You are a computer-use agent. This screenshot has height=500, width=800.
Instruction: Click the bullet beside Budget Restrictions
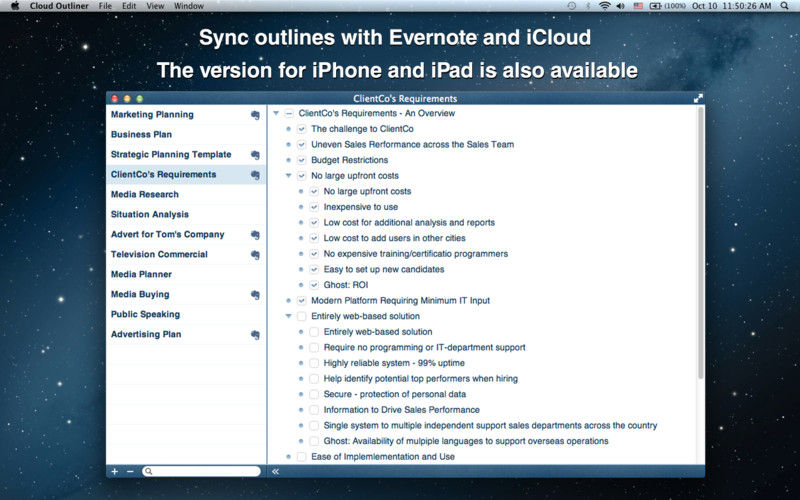click(x=288, y=160)
